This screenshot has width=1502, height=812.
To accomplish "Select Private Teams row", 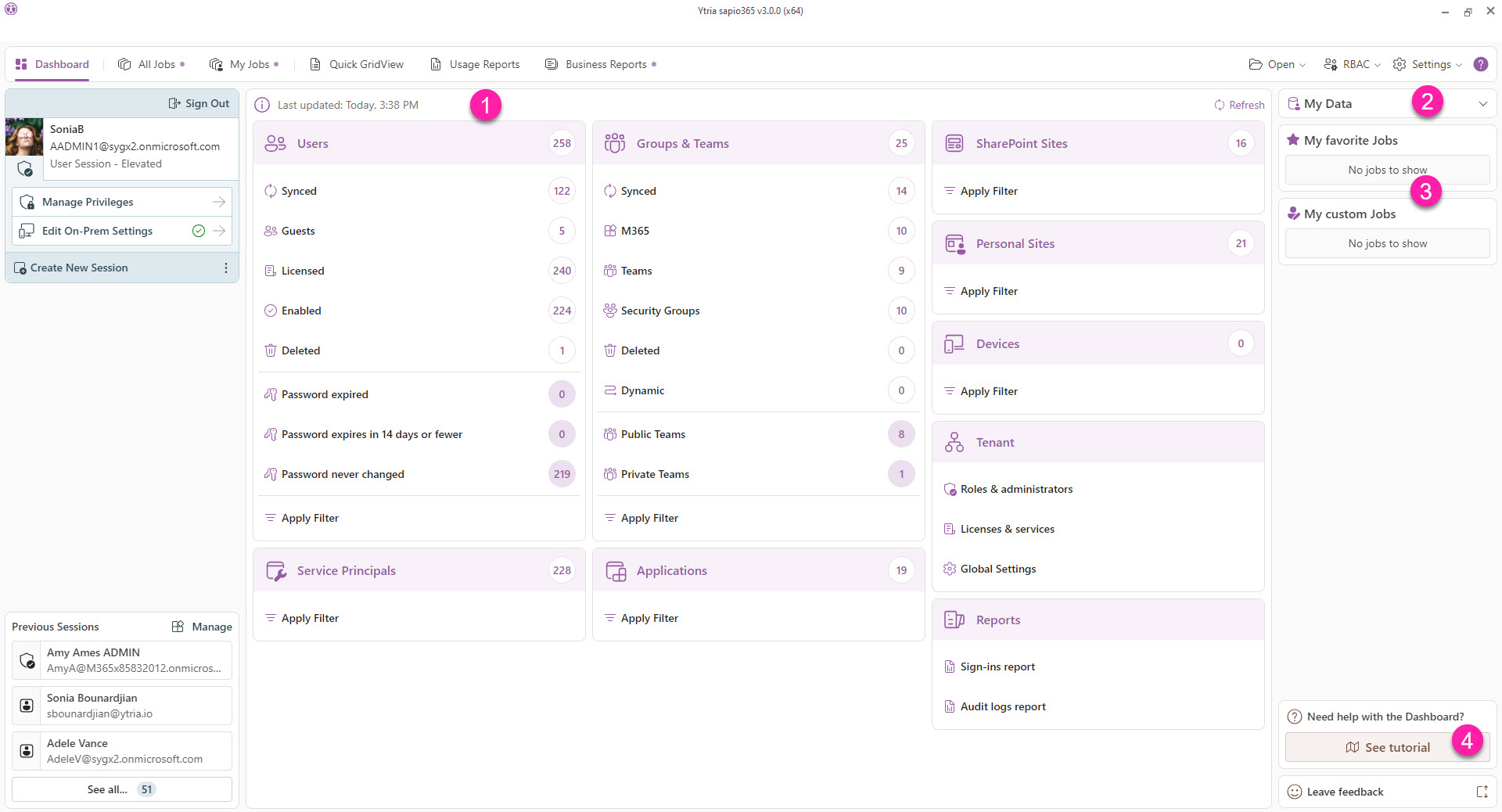I will tap(759, 474).
